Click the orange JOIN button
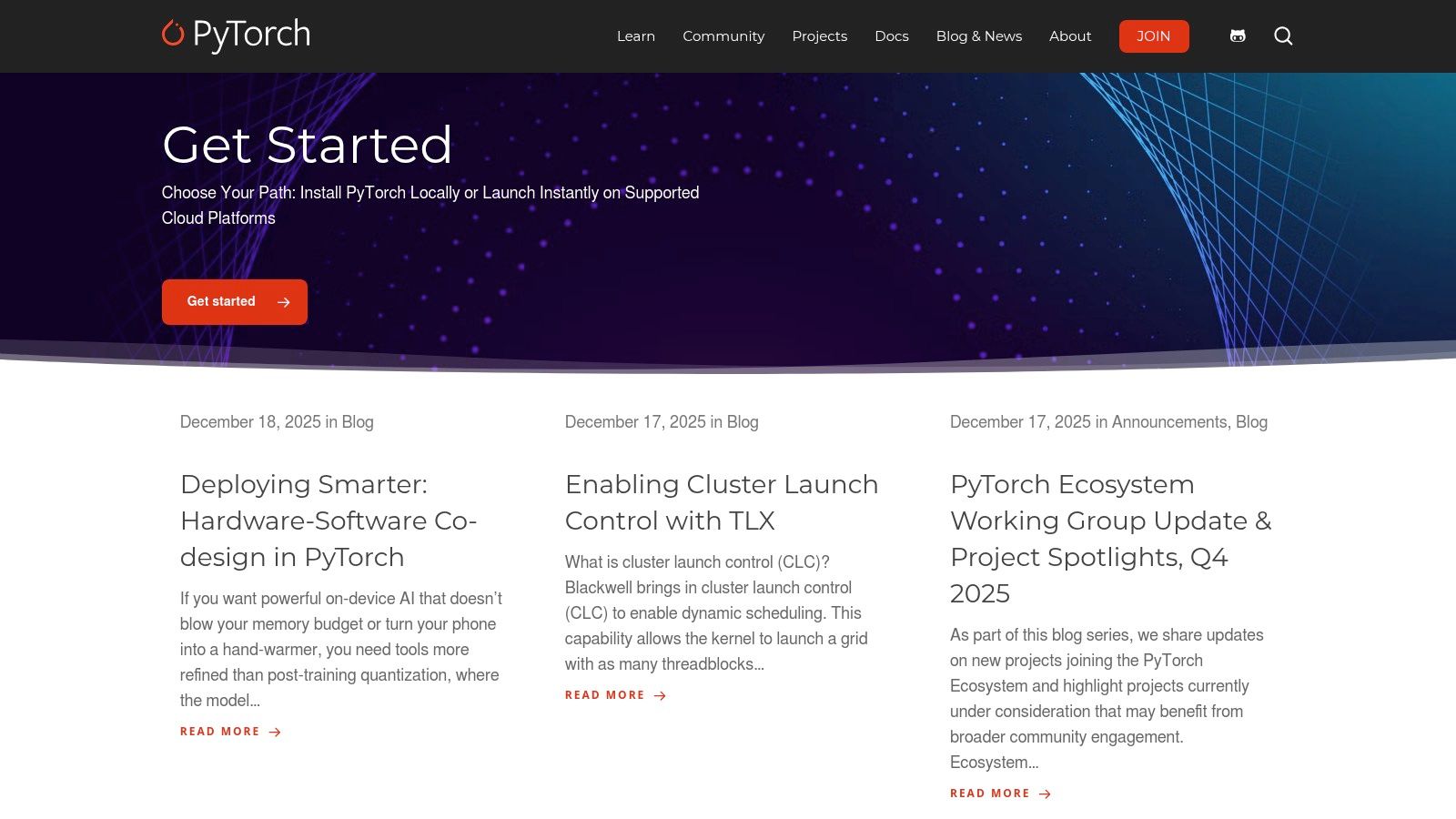This screenshot has width=1456, height=819. point(1154,36)
